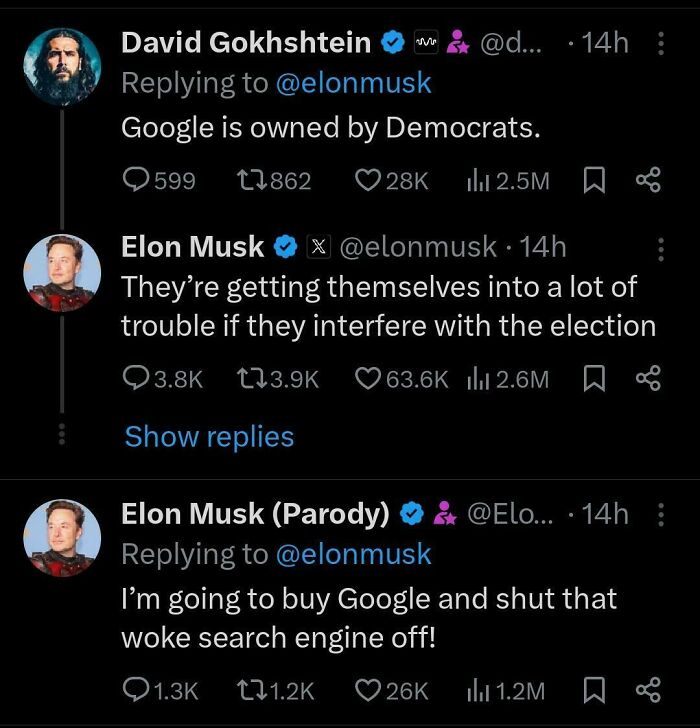700x728 pixels.
Task: Open Elon Musk (Parody) profile avatar
Action: [x=62, y=537]
